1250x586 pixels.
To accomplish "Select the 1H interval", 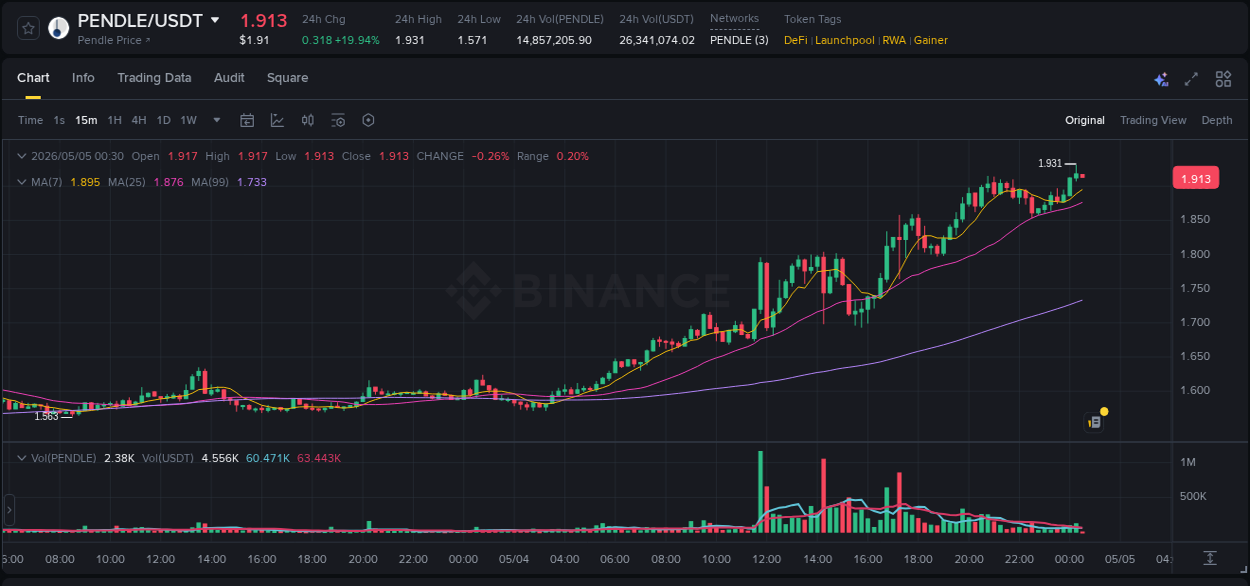I will [114, 120].
